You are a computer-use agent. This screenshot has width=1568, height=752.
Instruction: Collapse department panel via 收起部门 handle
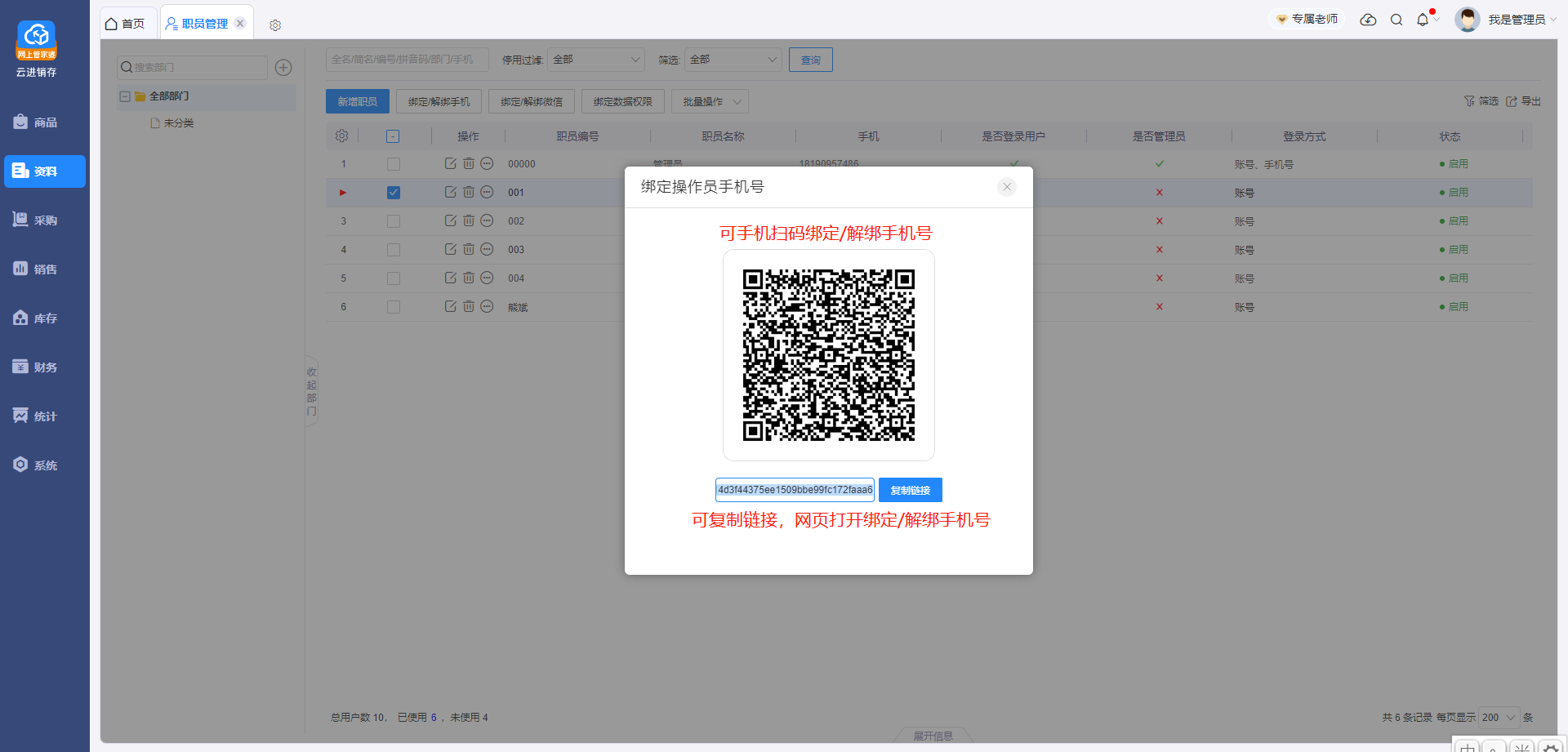point(311,391)
